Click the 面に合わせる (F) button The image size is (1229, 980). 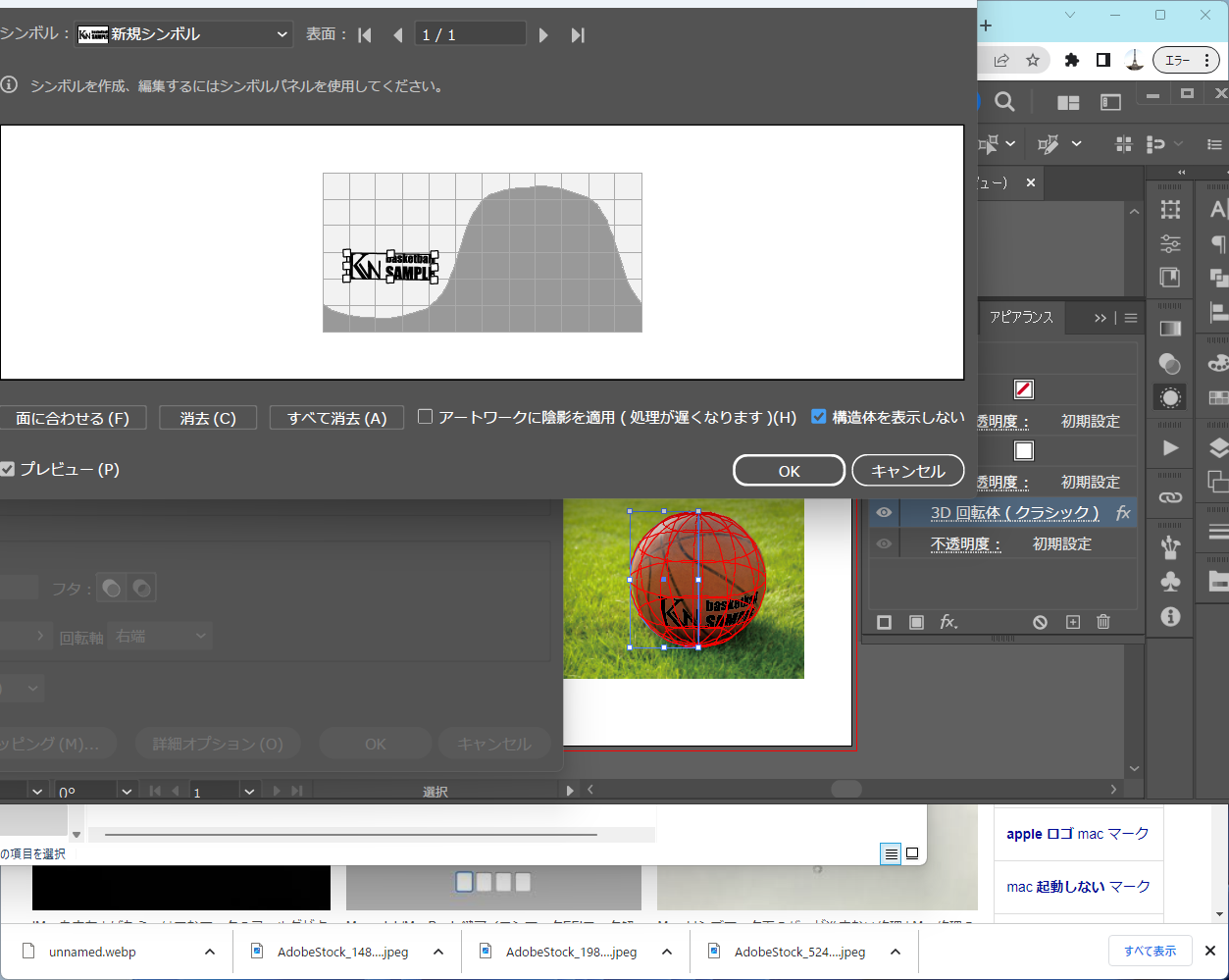(x=73, y=418)
